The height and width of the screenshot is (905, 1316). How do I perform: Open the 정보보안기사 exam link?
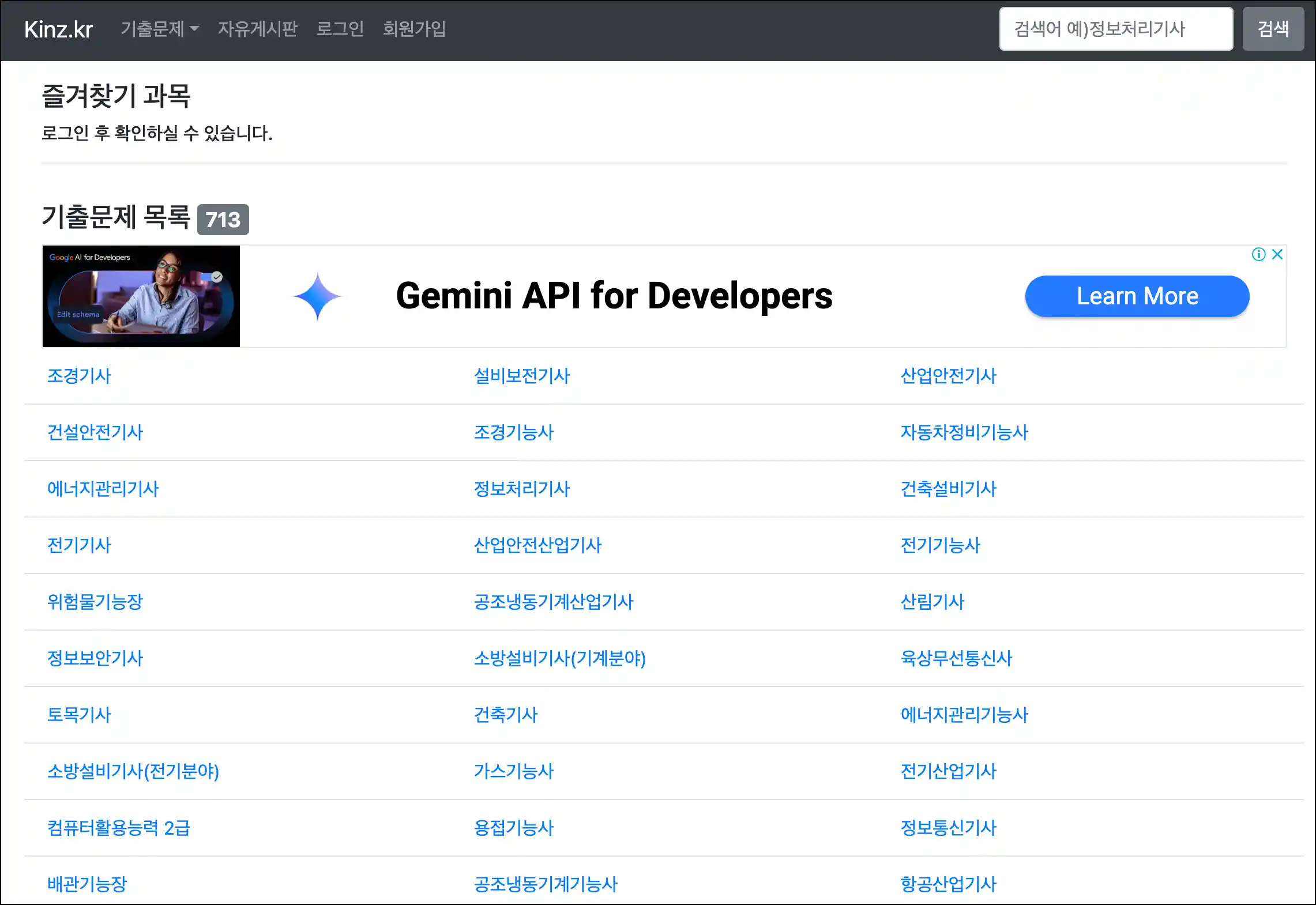(x=95, y=658)
